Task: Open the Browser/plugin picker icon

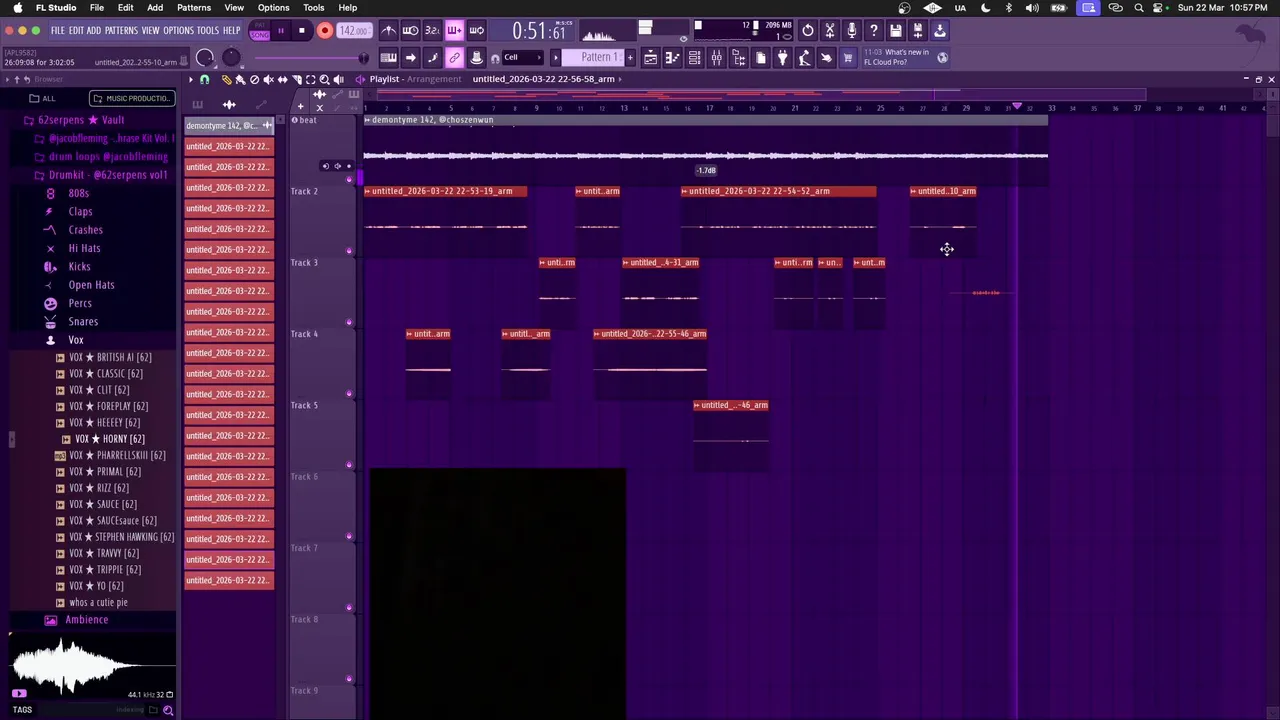Action: (738, 58)
